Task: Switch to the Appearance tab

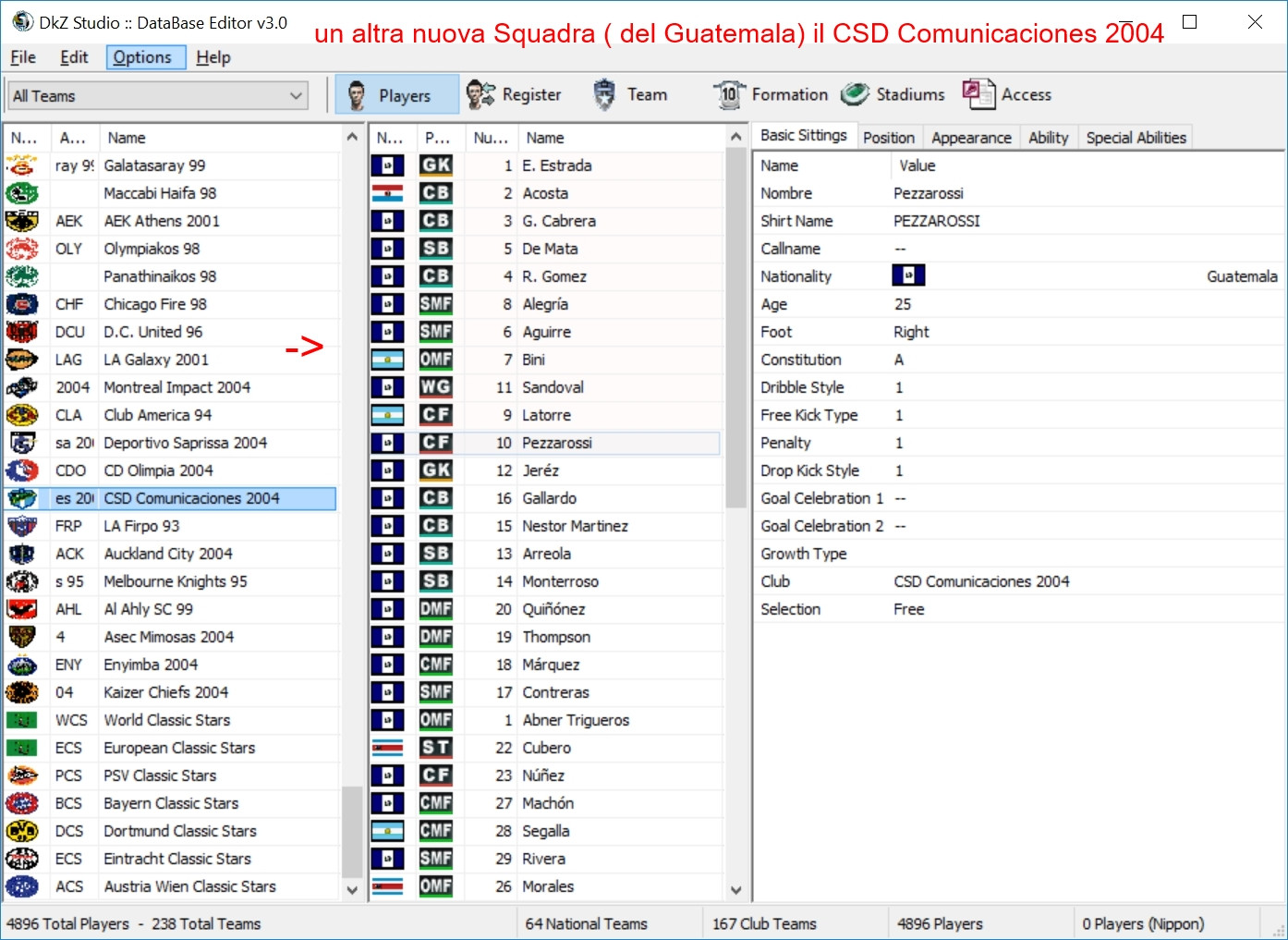Action: pyautogui.click(x=971, y=138)
